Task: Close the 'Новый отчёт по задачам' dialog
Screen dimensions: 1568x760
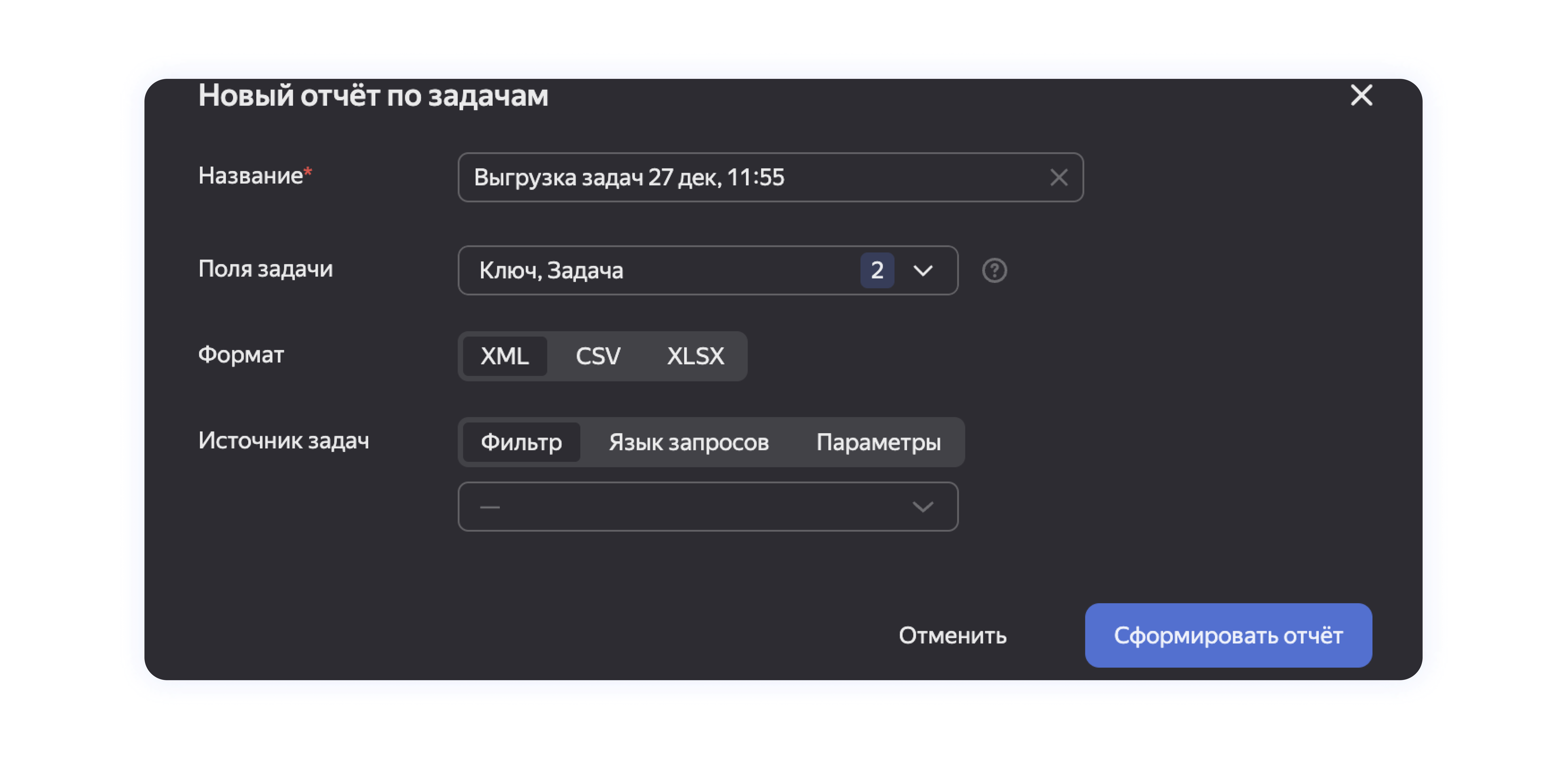Action: pyautogui.click(x=1362, y=95)
